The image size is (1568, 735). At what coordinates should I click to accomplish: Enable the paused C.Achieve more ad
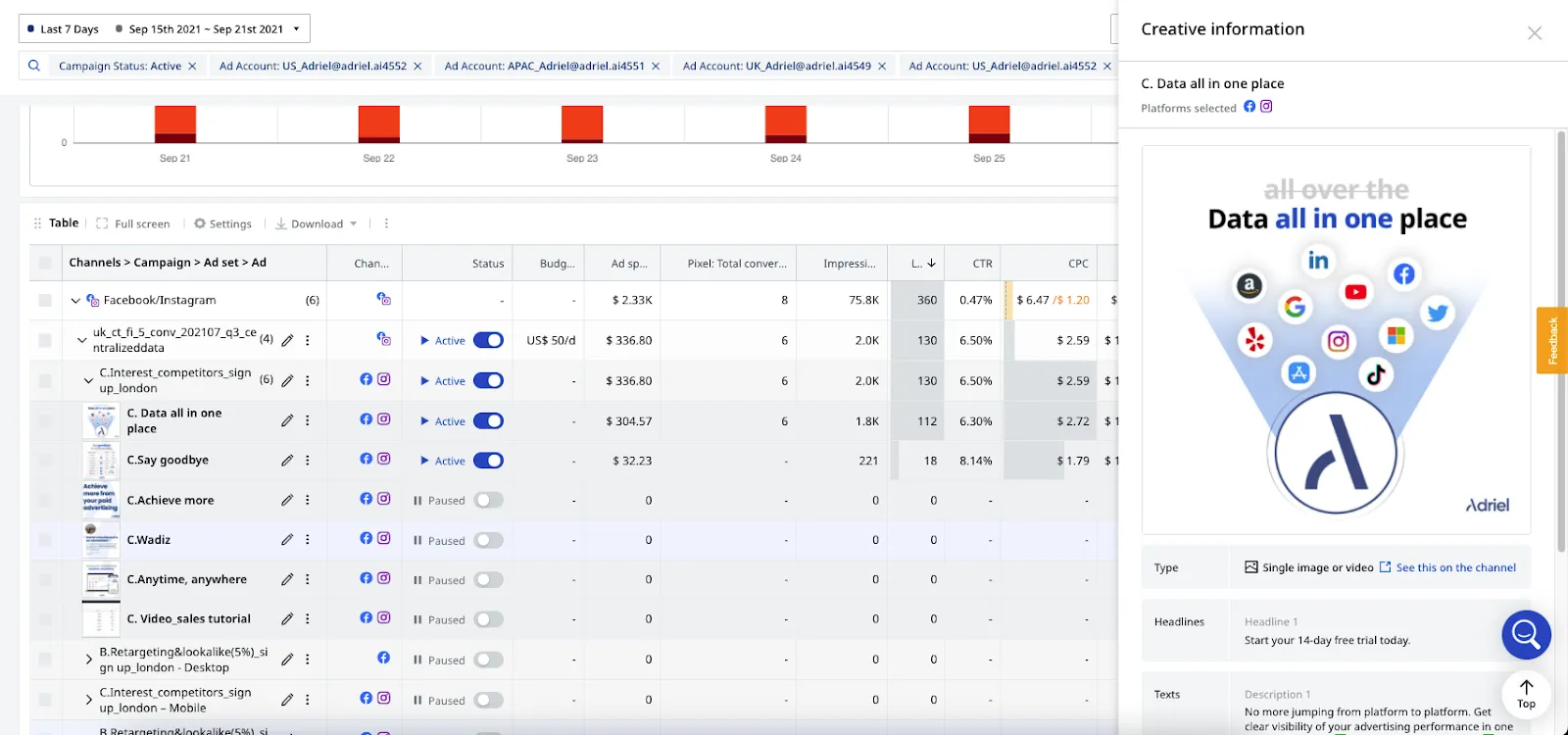(488, 500)
